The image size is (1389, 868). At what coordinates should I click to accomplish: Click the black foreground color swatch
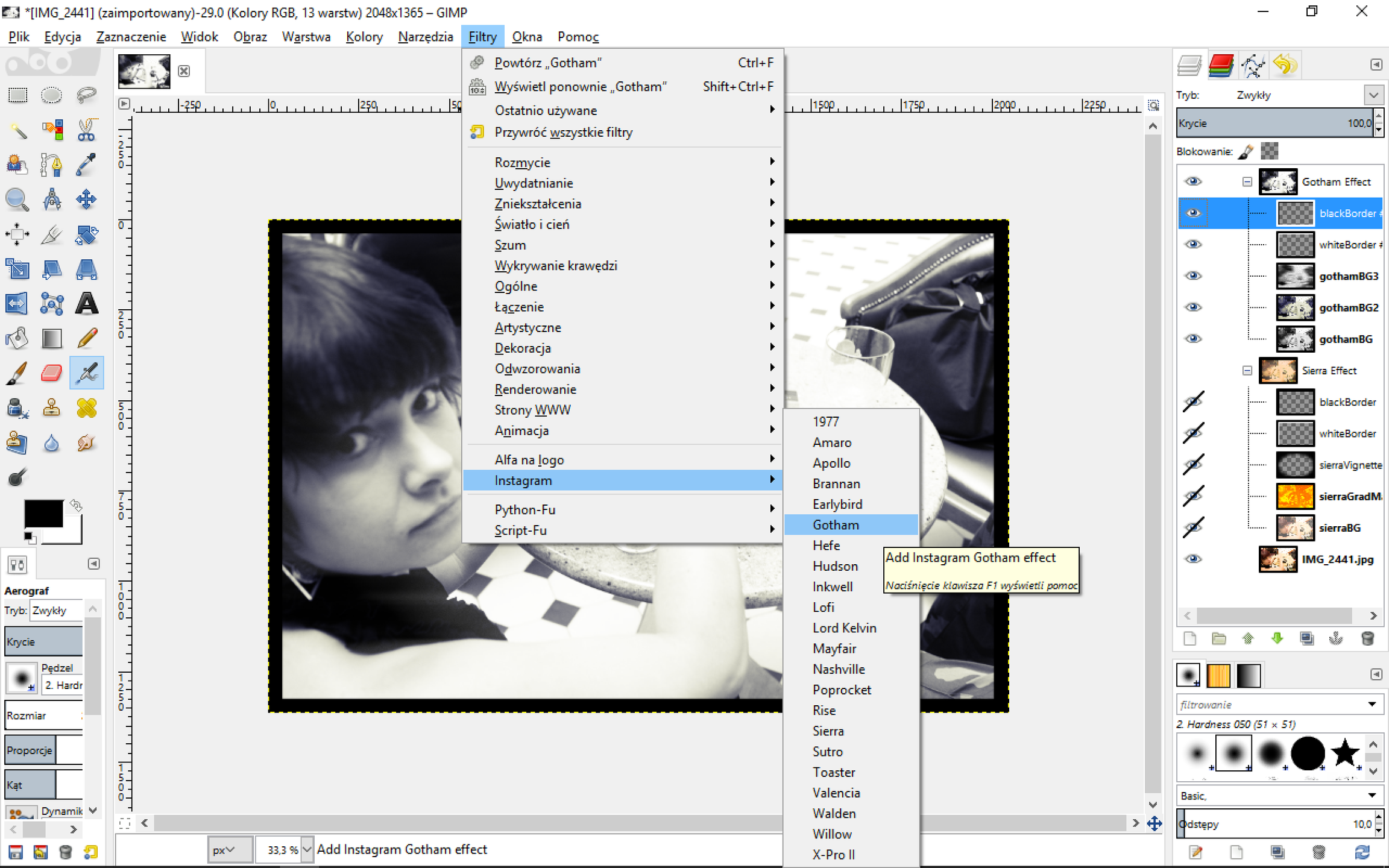[x=43, y=514]
